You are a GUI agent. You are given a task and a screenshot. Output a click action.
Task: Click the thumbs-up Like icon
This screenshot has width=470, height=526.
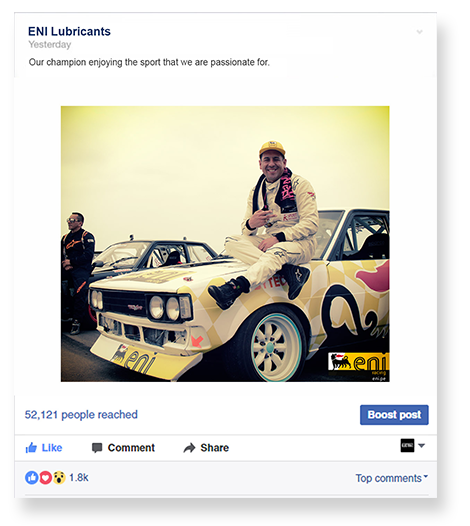pos(31,448)
